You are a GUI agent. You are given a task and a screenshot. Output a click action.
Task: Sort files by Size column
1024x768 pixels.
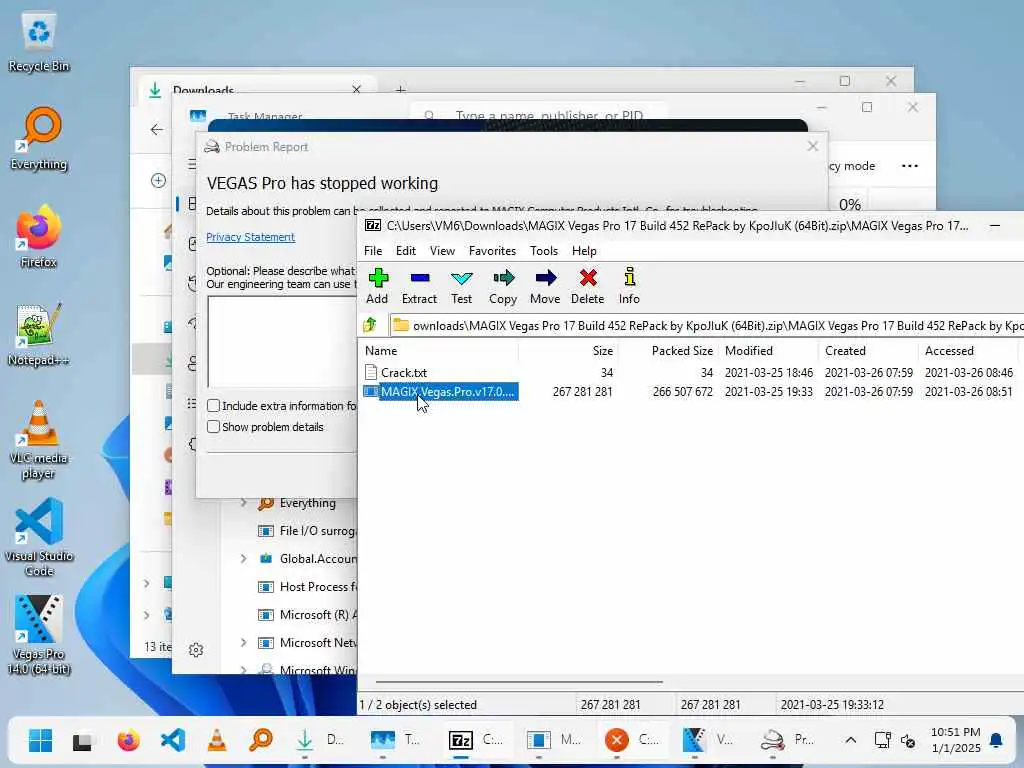coord(568,351)
